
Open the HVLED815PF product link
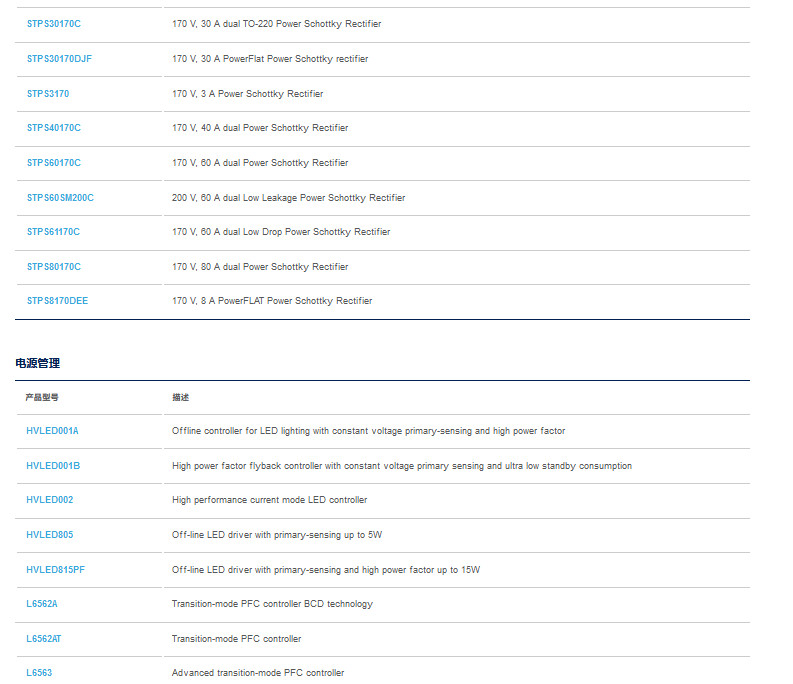coord(56,570)
